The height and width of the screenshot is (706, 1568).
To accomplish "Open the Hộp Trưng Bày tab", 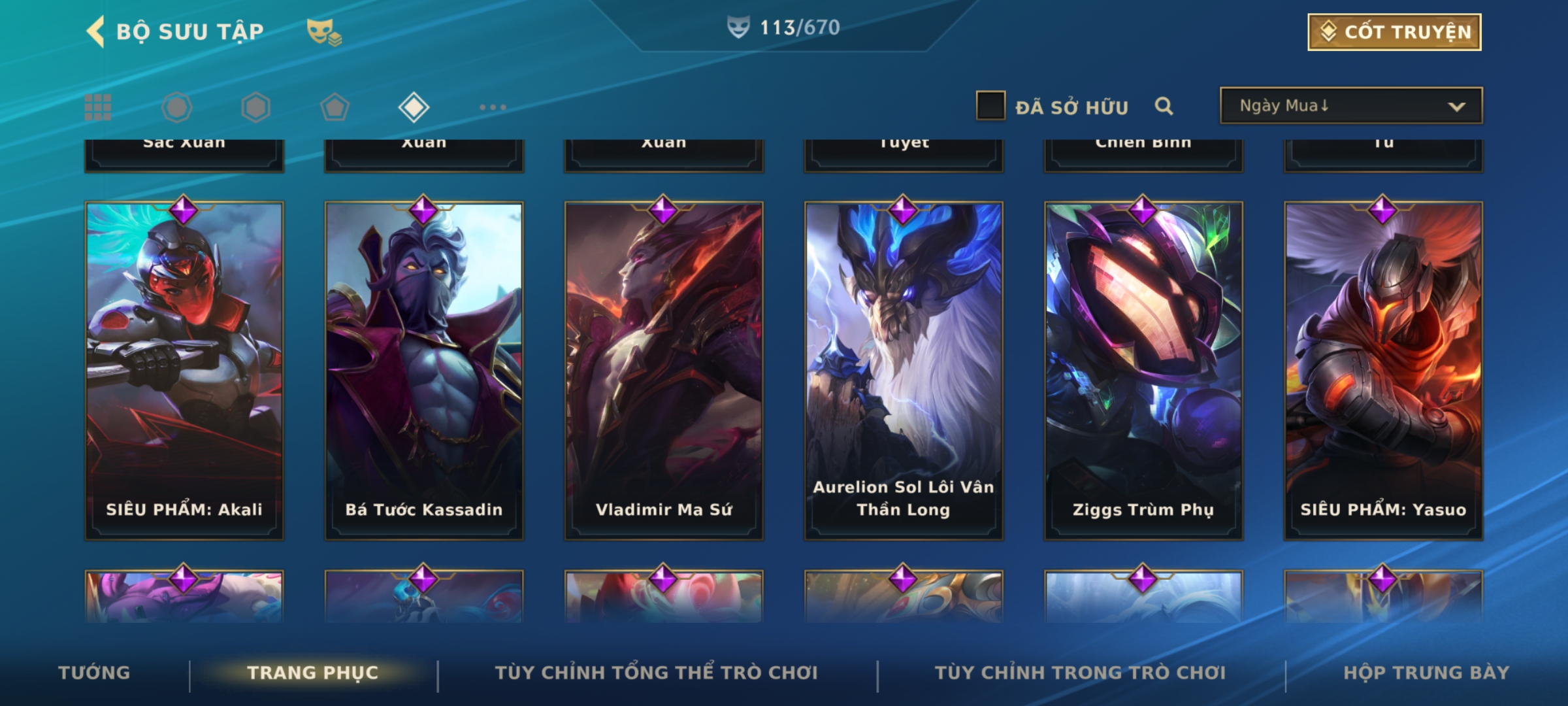I will (x=1426, y=673).
